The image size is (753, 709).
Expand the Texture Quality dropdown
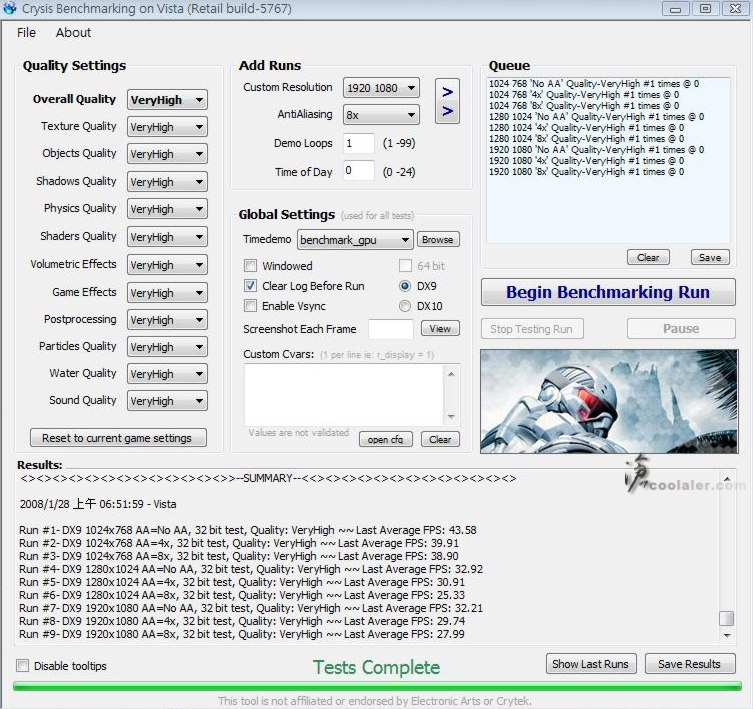pyautogui.click(x=167, y=127)
